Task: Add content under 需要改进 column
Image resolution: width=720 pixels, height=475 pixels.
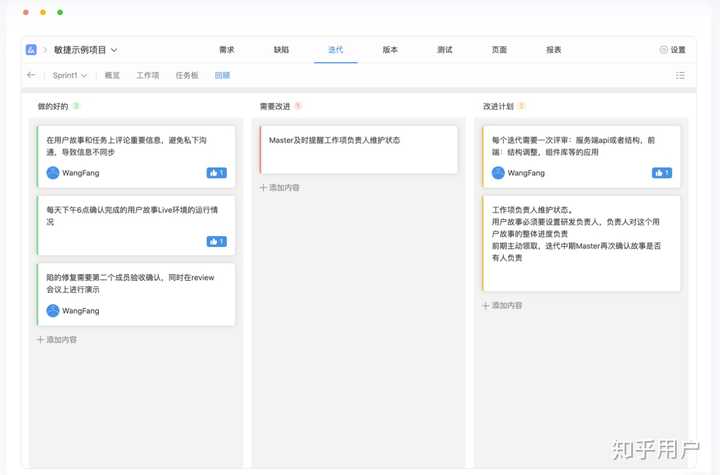Action: (279, 187)
